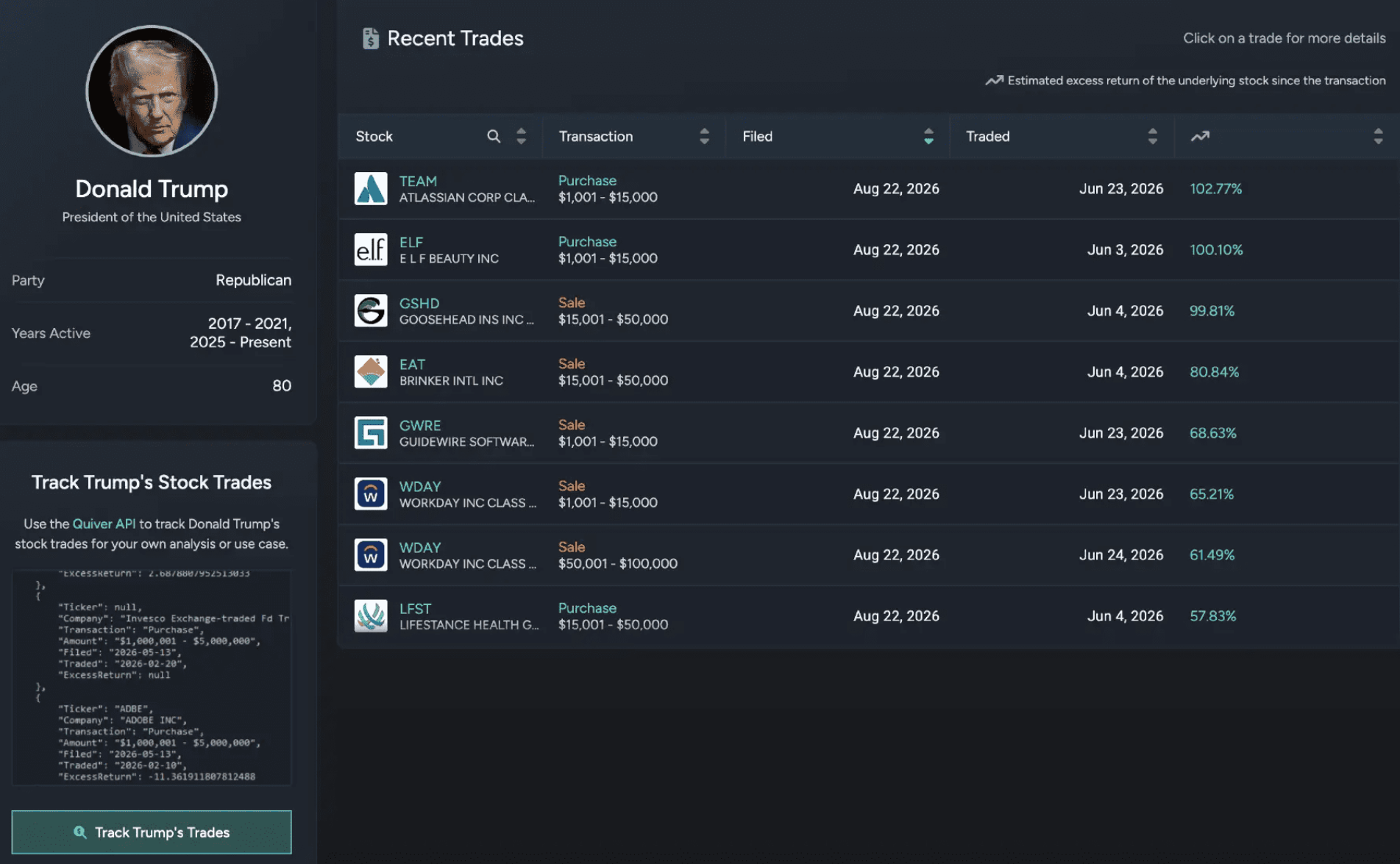Click the trend icon beside excess return note
Viewport: 1400px width, 864px height.
pos(994,80)
